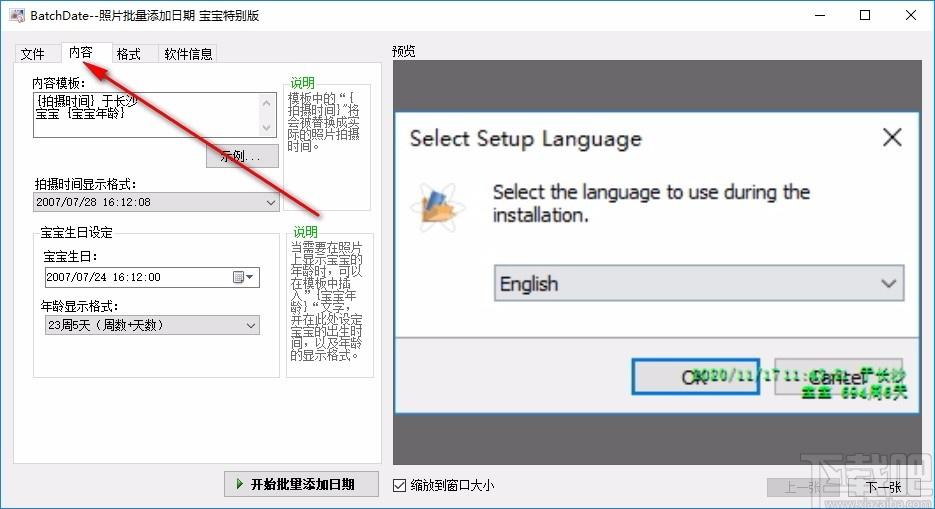Expand the 年龄显示格式 dropdown
The height and width of the screenshot is (509, 935).
pos(250,325)
